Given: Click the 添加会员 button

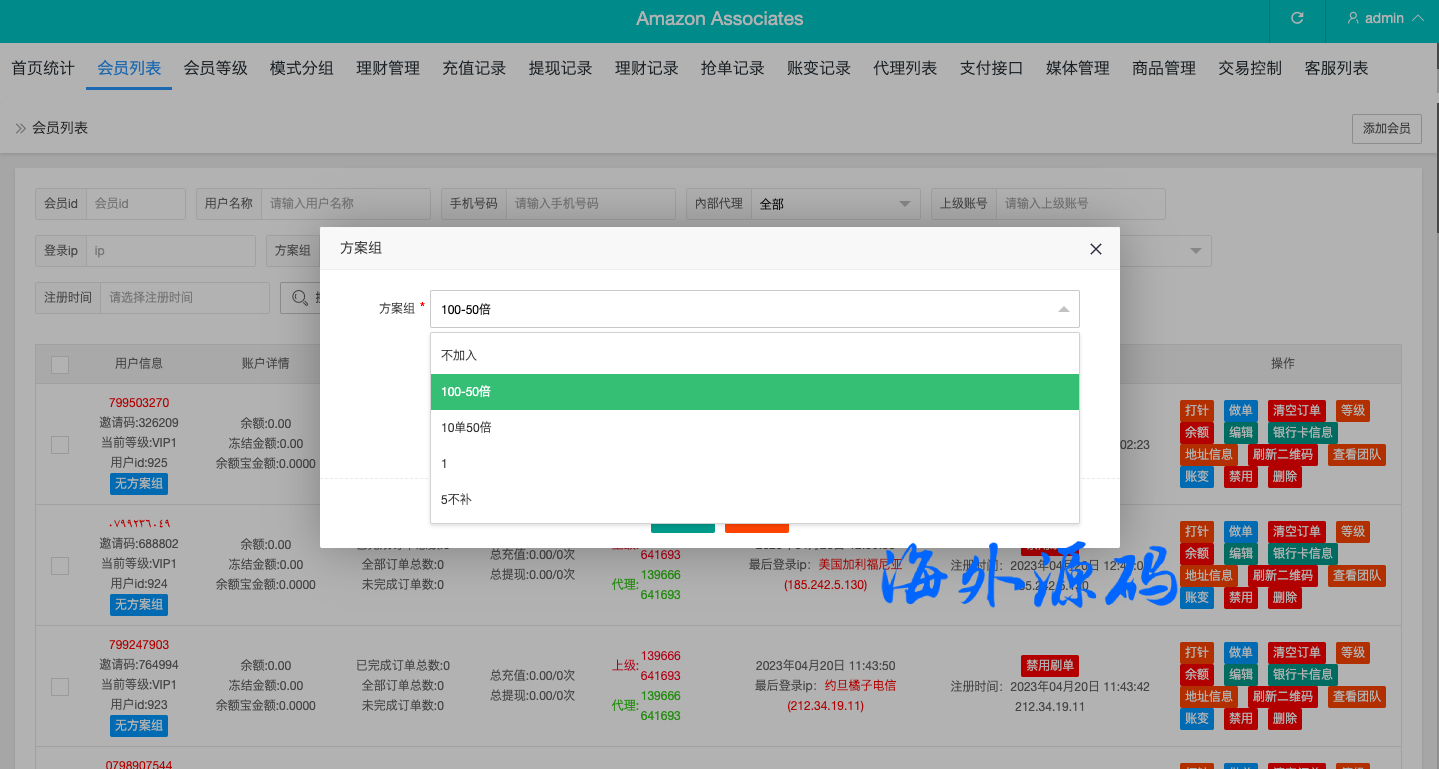Looking at the screenshot, I should [x=1386, y=128].
